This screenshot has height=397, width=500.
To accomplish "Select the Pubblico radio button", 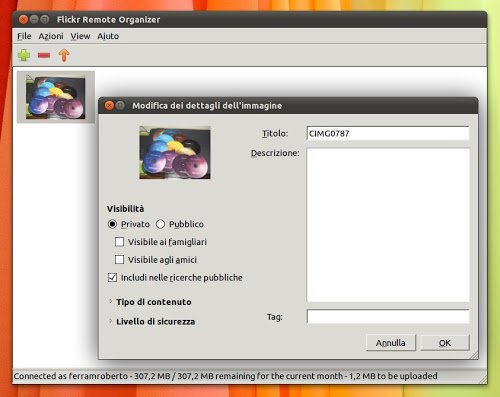I will coord(160,224).
